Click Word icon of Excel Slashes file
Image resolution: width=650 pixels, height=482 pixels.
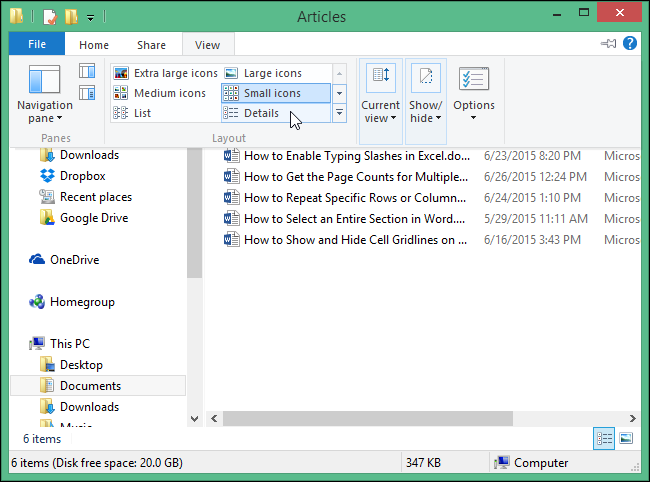[231, 156]
